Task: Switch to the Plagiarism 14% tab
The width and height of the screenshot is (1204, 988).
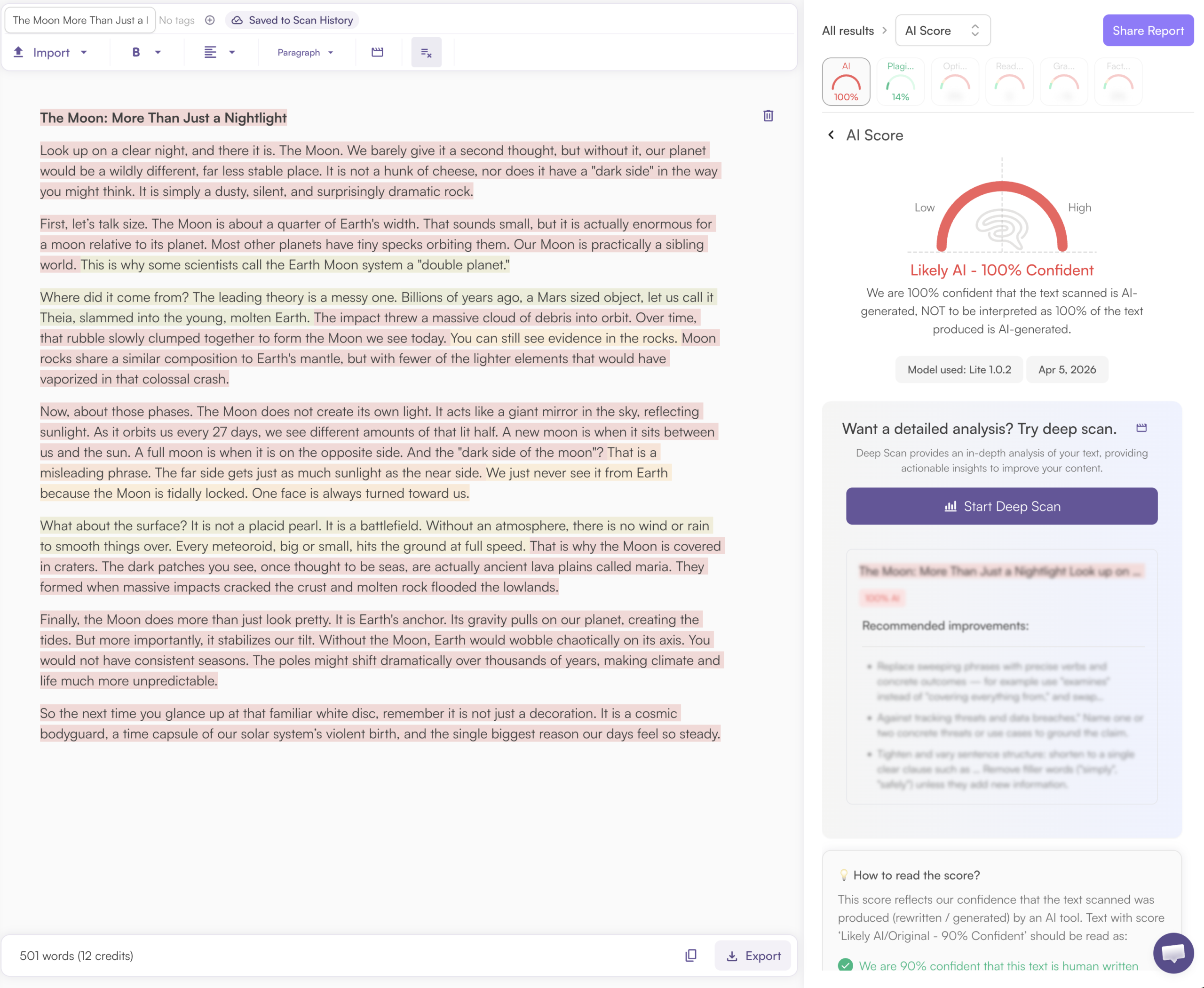Action: pyautogui.click(x=900, y=81)
